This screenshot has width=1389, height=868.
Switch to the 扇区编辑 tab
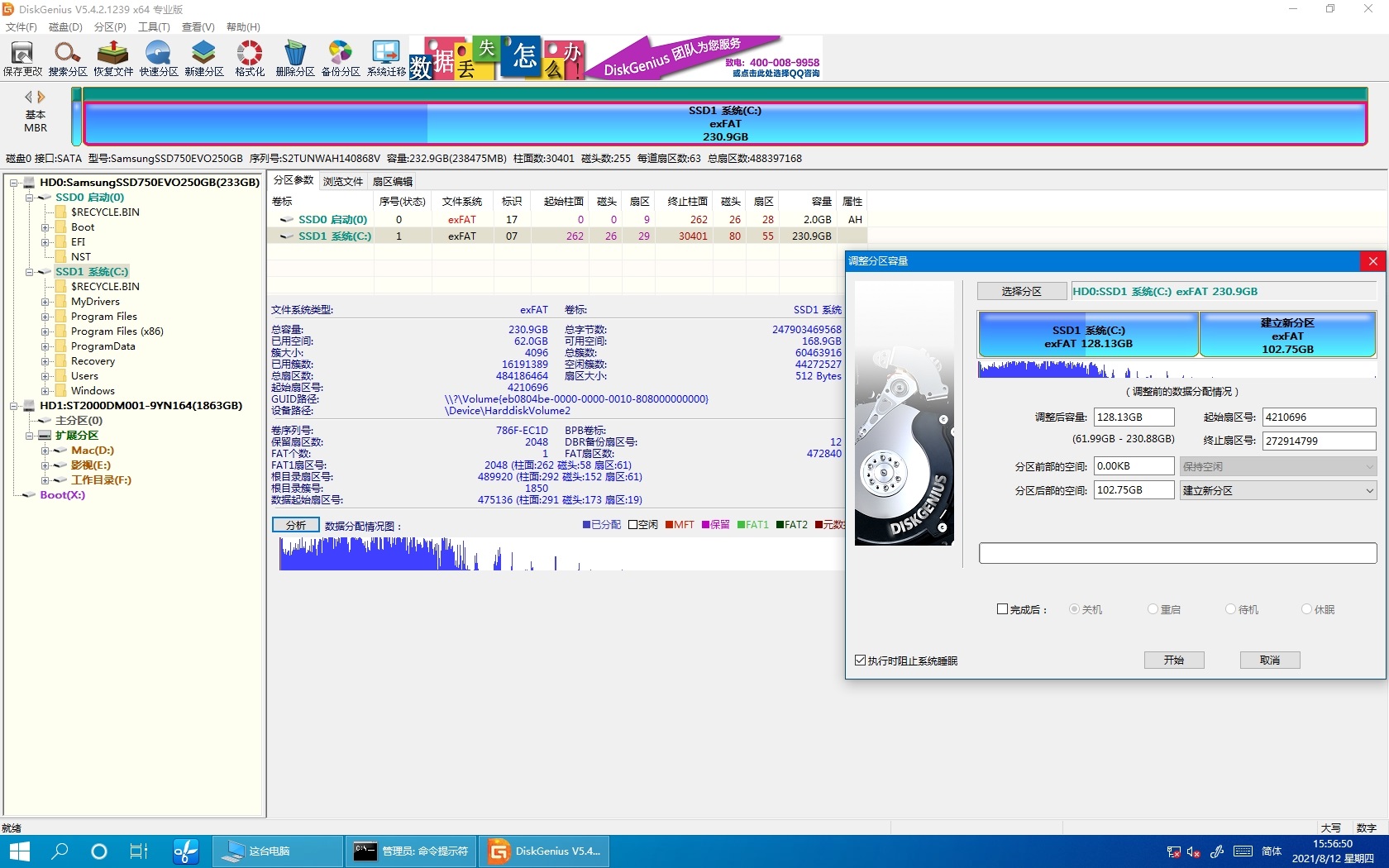[x=393, y=181]
